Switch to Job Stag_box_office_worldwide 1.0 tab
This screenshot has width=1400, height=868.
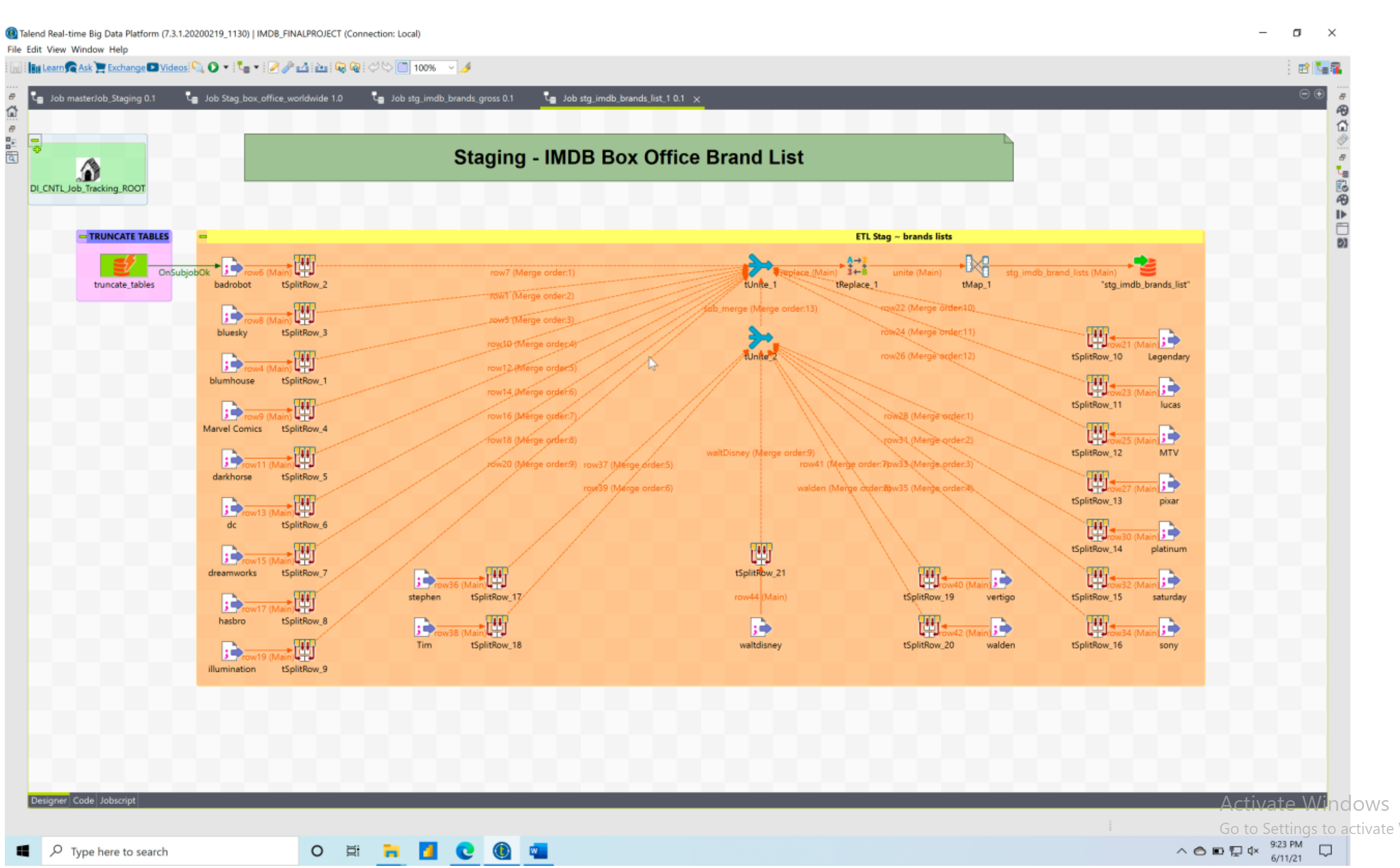pyautogui.click(x=265, y=98)
